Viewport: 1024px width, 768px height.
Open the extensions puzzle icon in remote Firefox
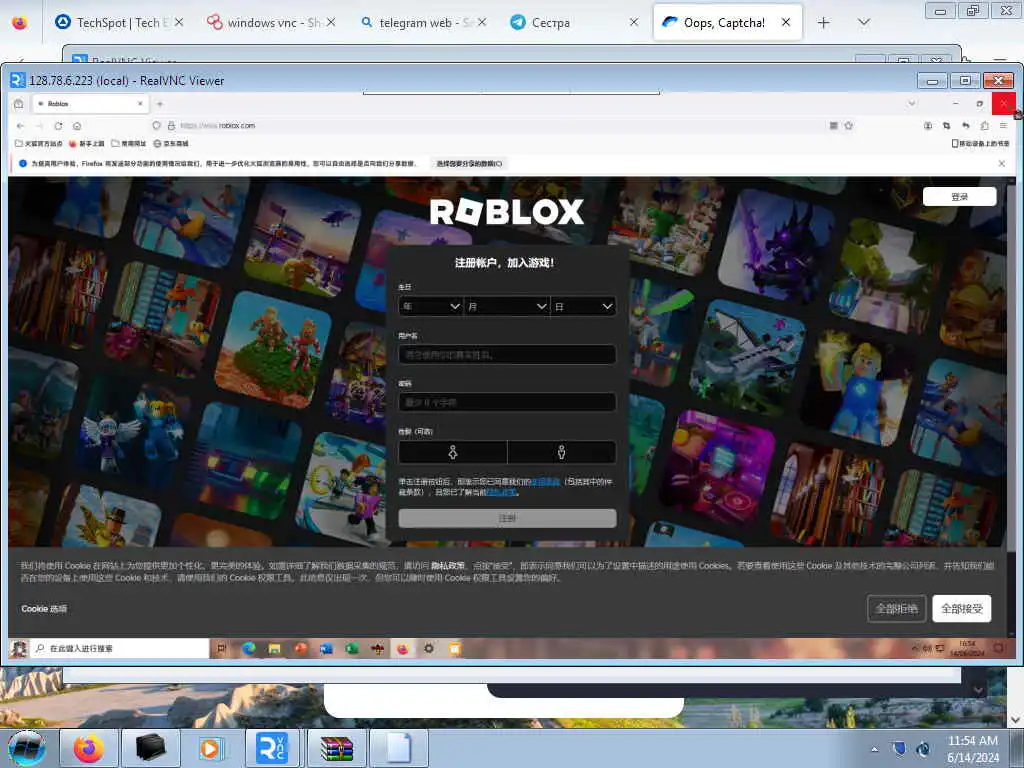984,125
